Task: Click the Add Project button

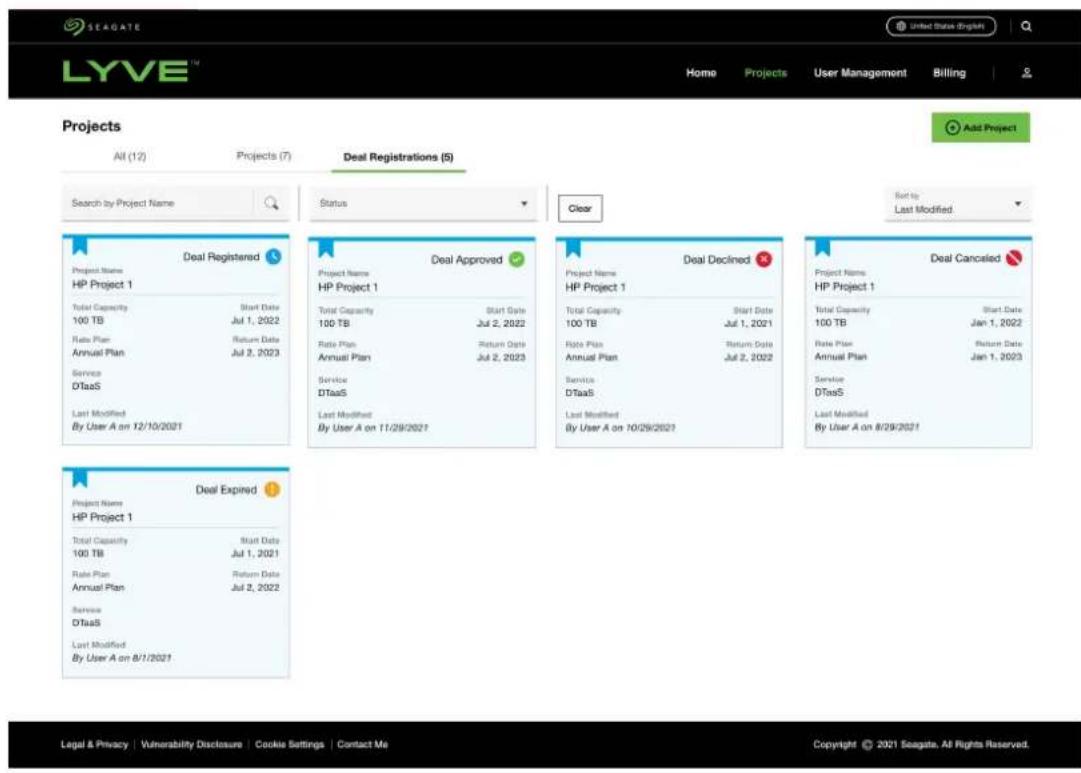Action: pyautogui.click(x=980, y=128)
